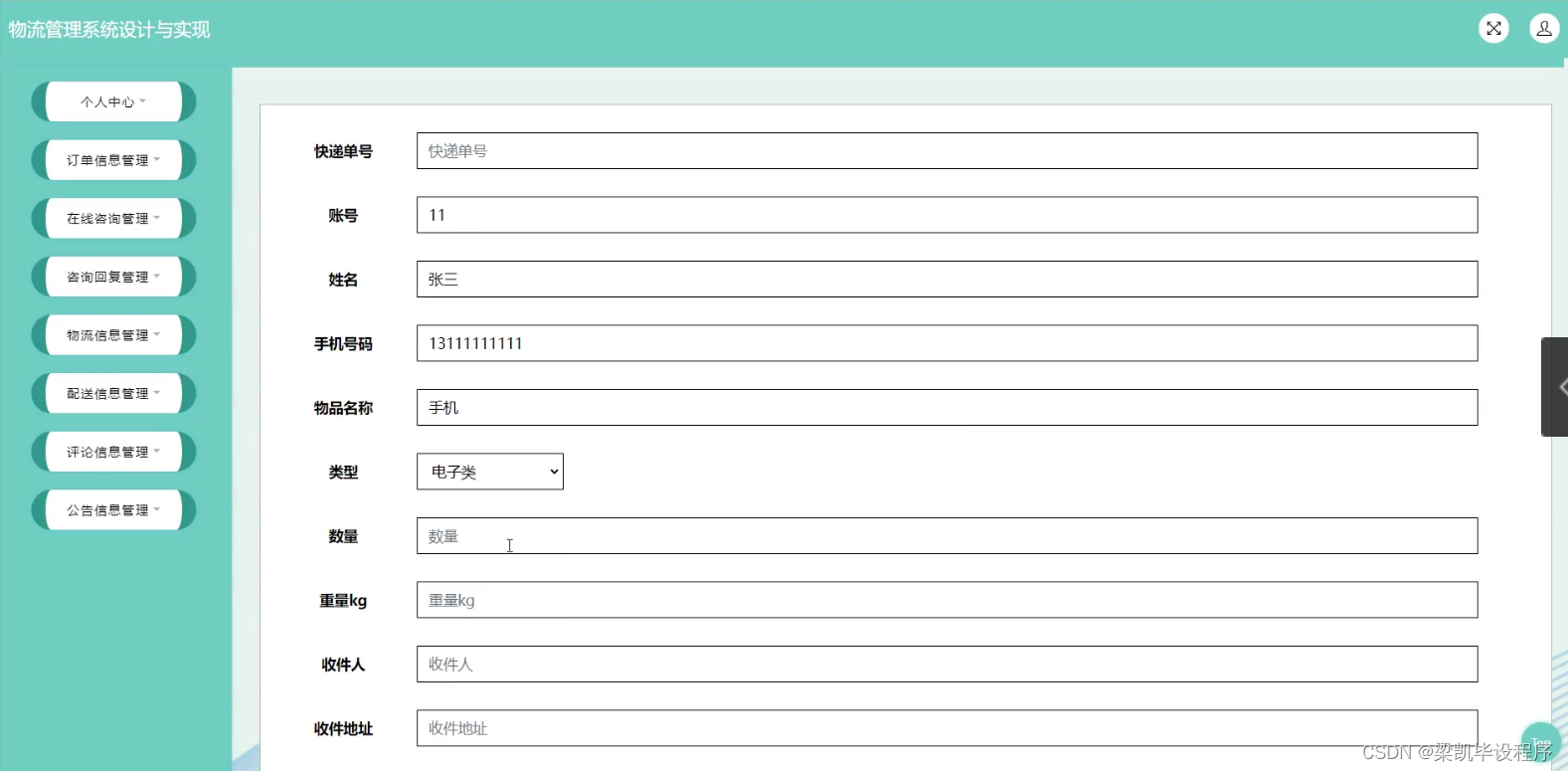Image resolution: width=1568 pixels, height=771 pixels.
Task: Click the 重量kg input field
Action: point(945,599)
